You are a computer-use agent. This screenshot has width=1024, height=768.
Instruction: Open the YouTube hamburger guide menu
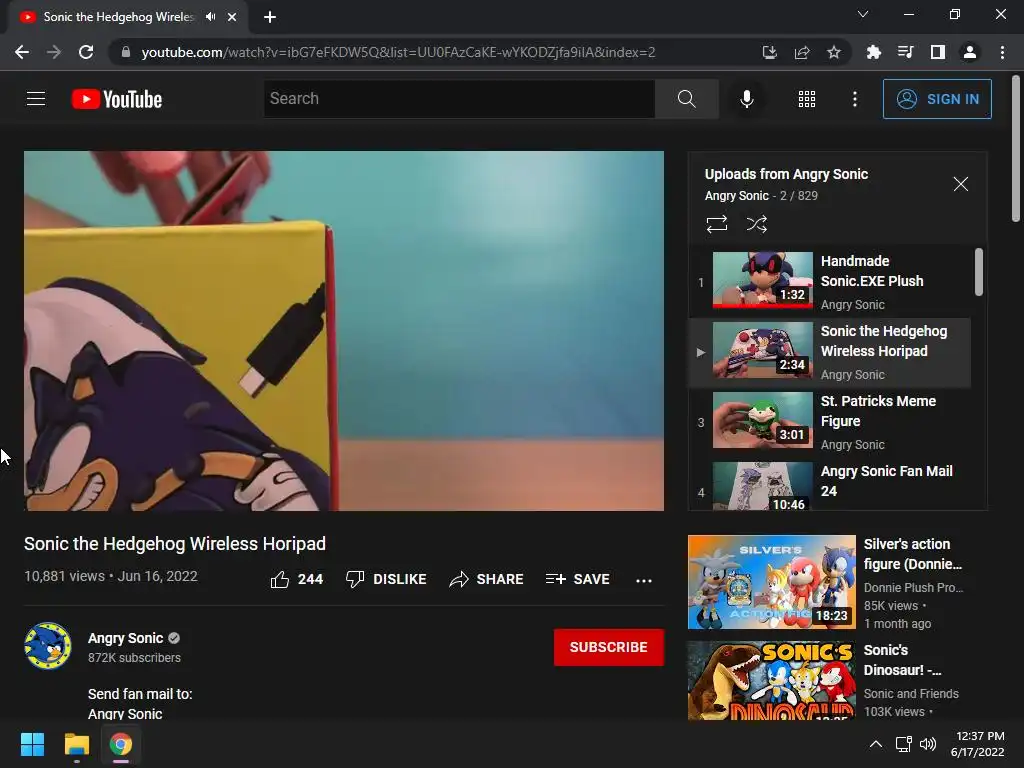(36, 99)
